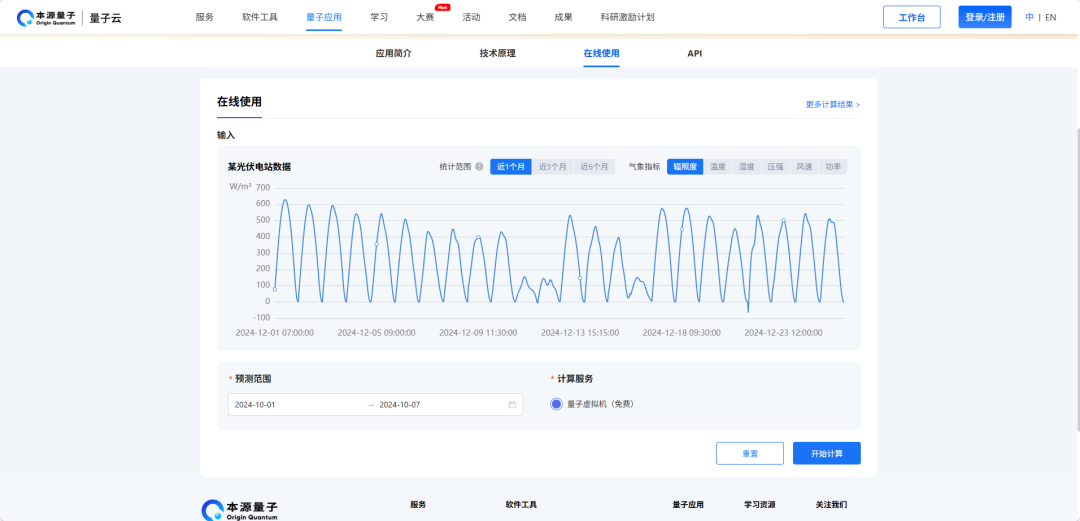Switch to 技术原理 tab
This screenshot has height=521, width=1080.
click(x=498, y=53)
